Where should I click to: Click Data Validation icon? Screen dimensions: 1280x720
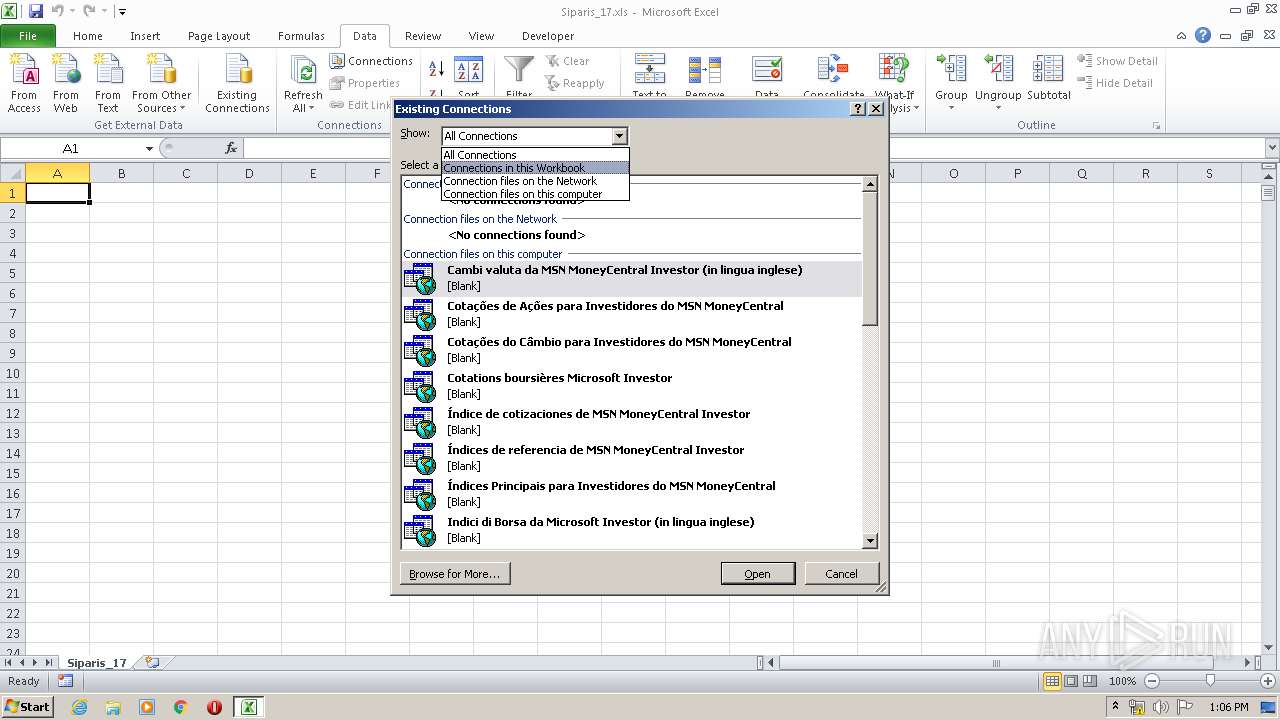coord(767,70)
